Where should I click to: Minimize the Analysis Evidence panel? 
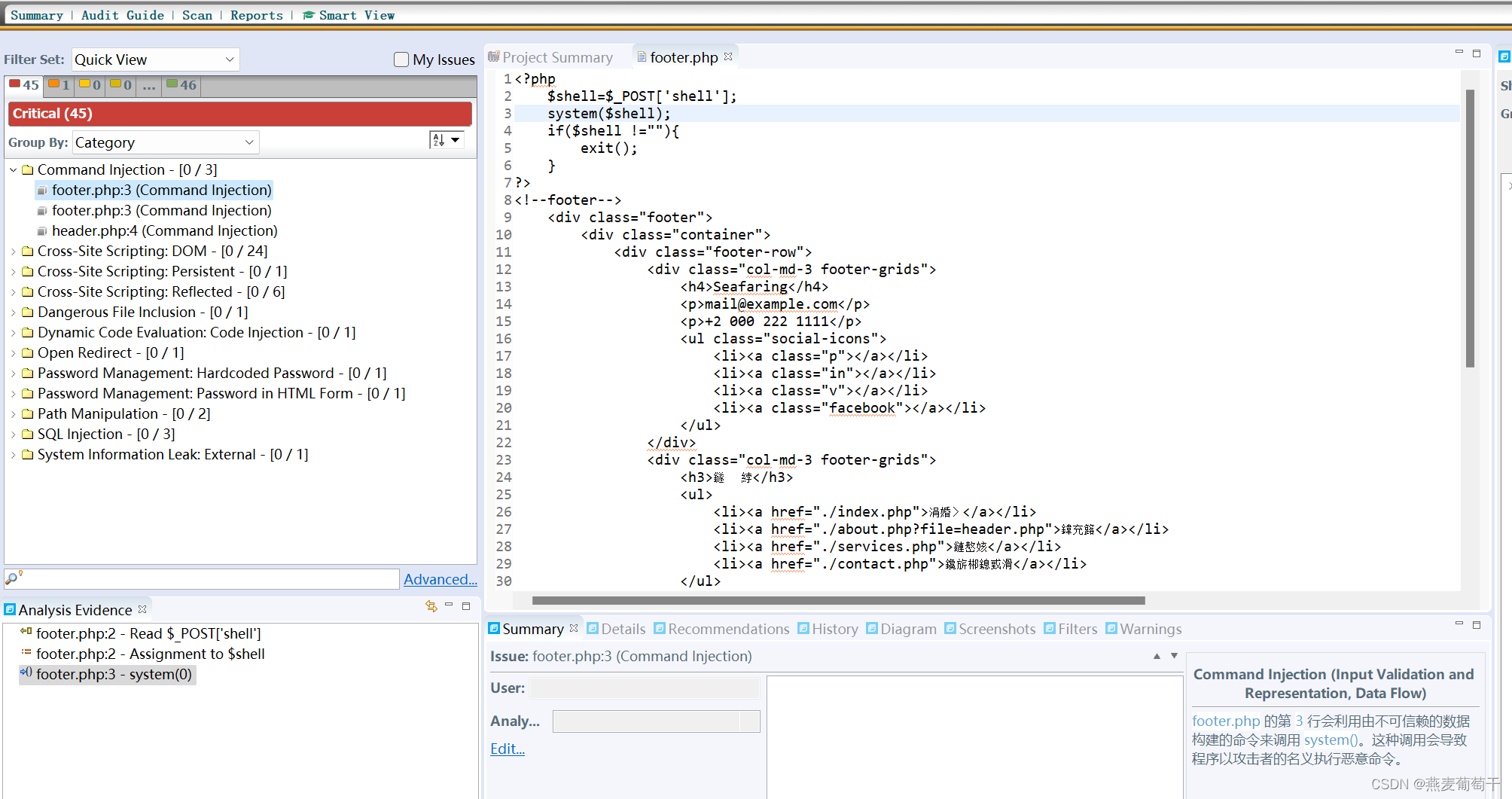[449, 605]
